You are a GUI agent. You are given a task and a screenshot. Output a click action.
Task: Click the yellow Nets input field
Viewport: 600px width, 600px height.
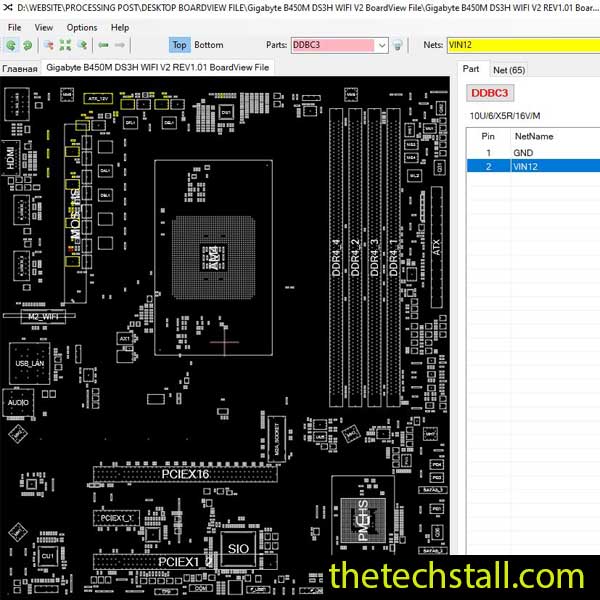click(520, 45)
